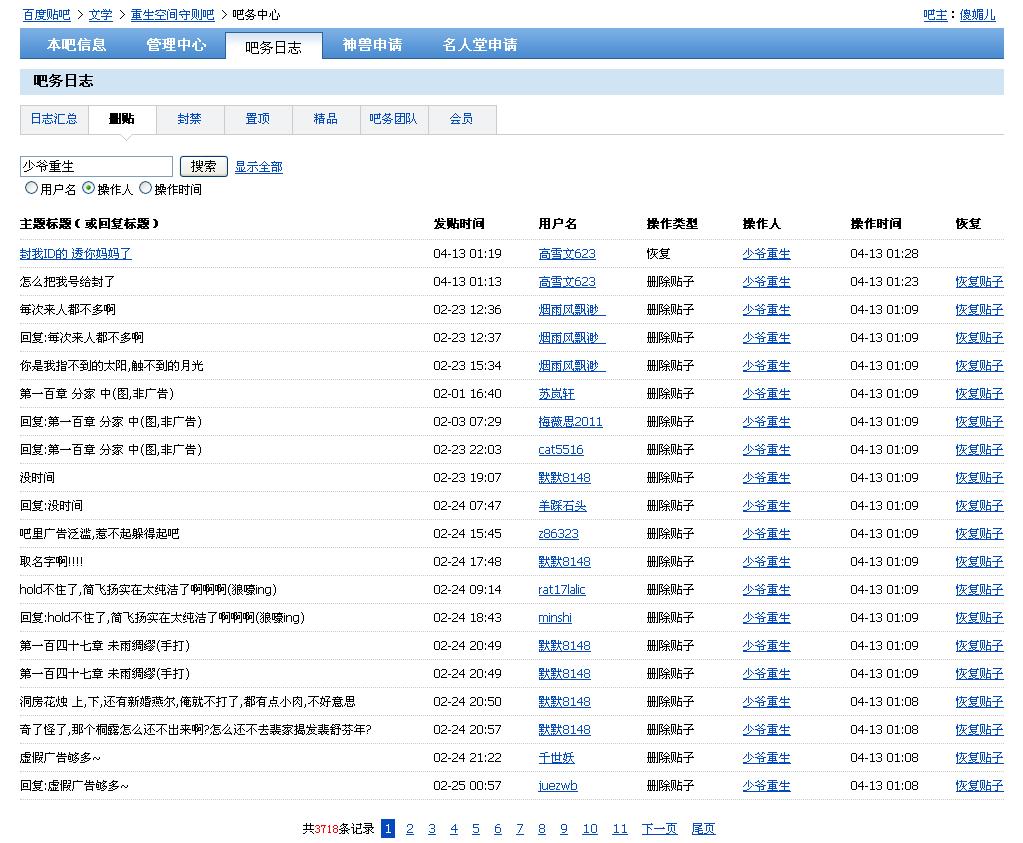Go to page 2 of records
The image size is (1023, 843).
pyautogui.click(x=410, y=829)
